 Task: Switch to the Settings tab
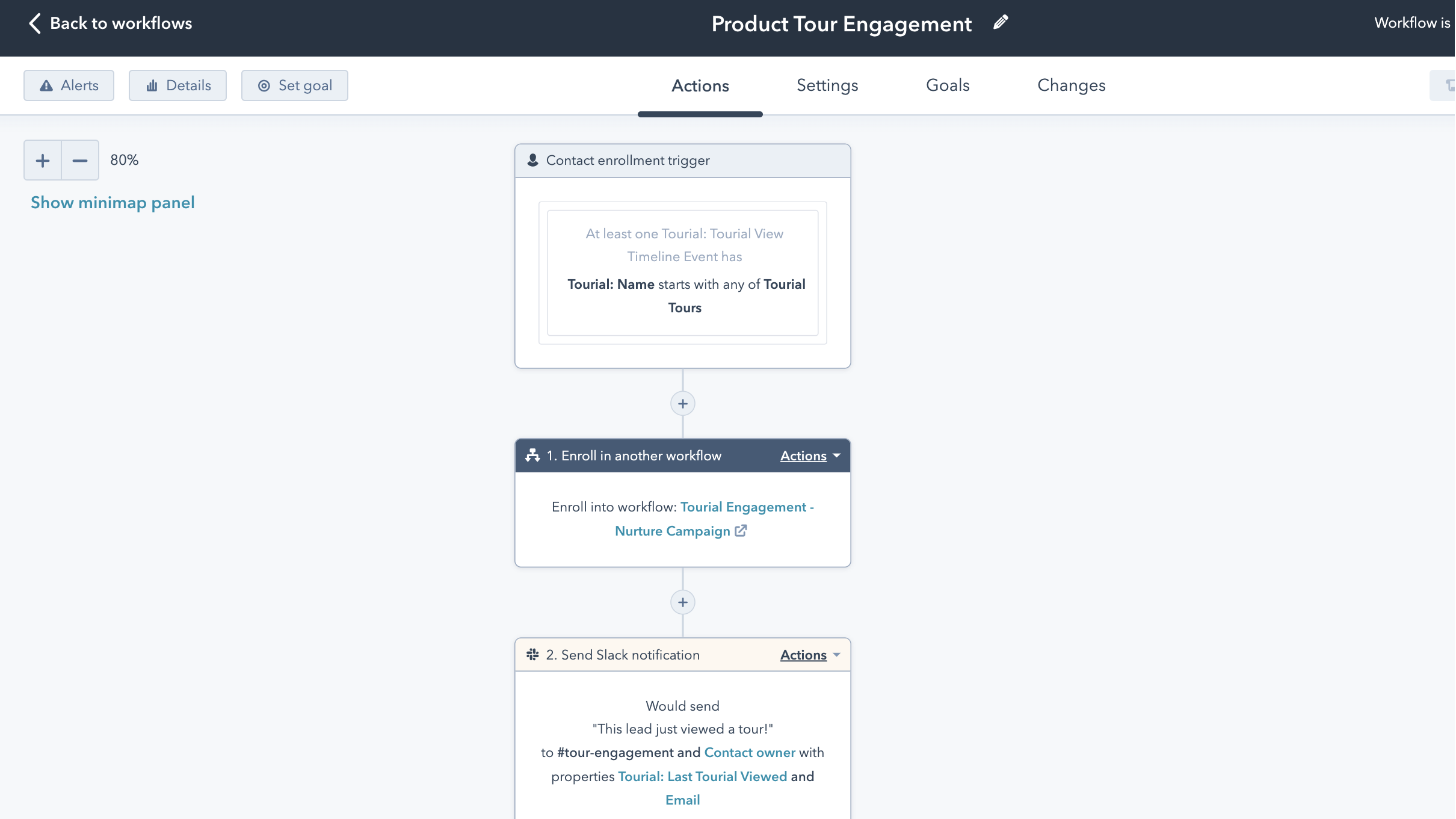coord(827,85)
